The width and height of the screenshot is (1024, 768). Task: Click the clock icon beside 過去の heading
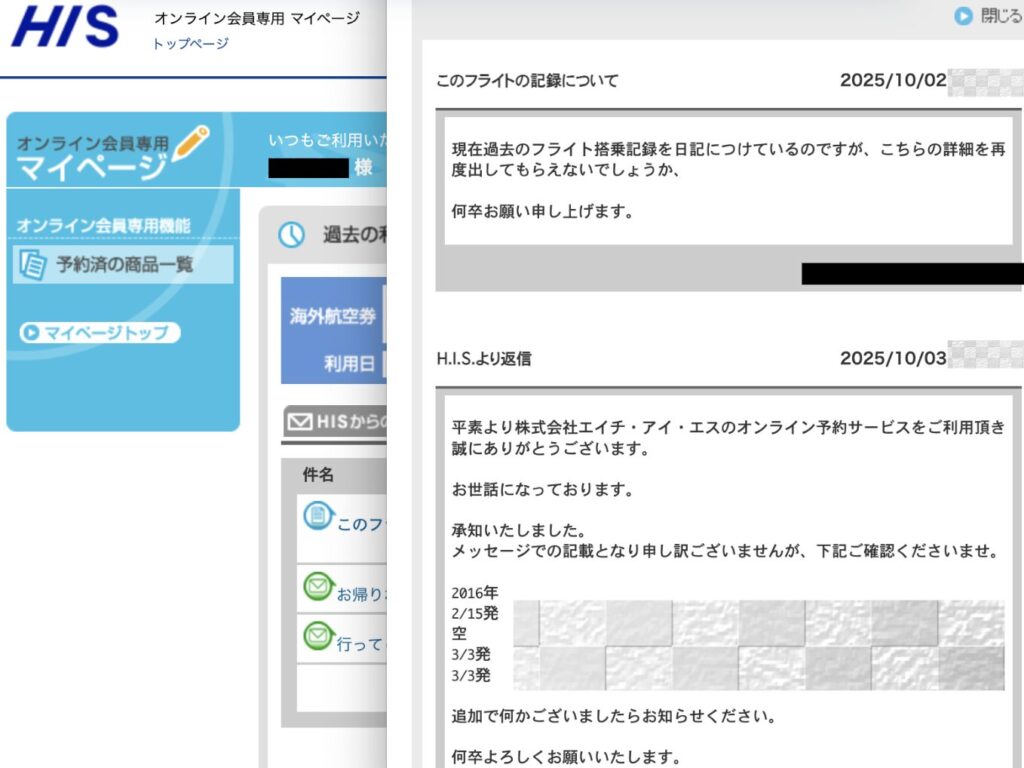coord(291,235)
